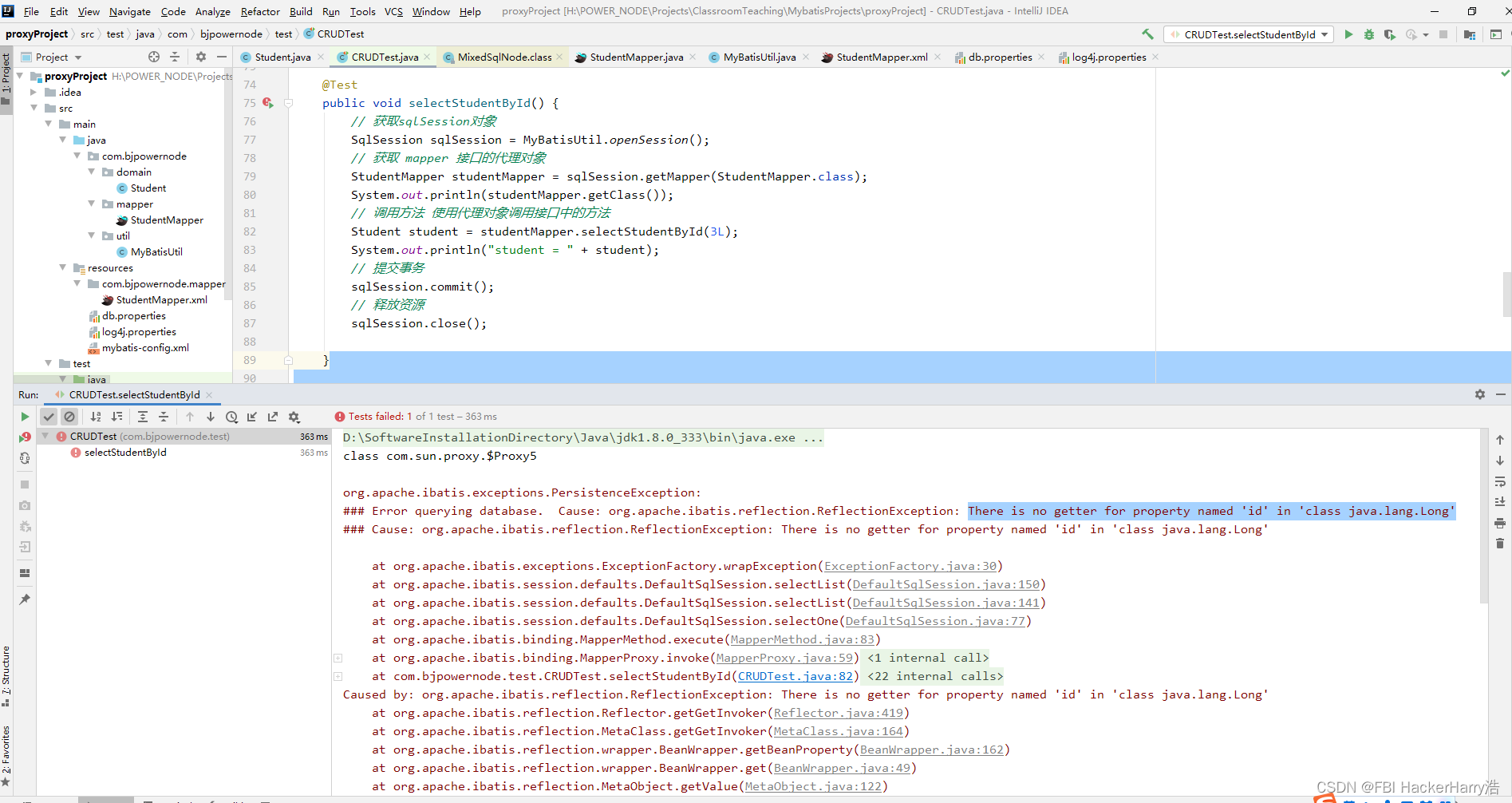This screenshot has width=1512, height=803.
Task: Open the Navigate menu
Action: pos(130,11)
